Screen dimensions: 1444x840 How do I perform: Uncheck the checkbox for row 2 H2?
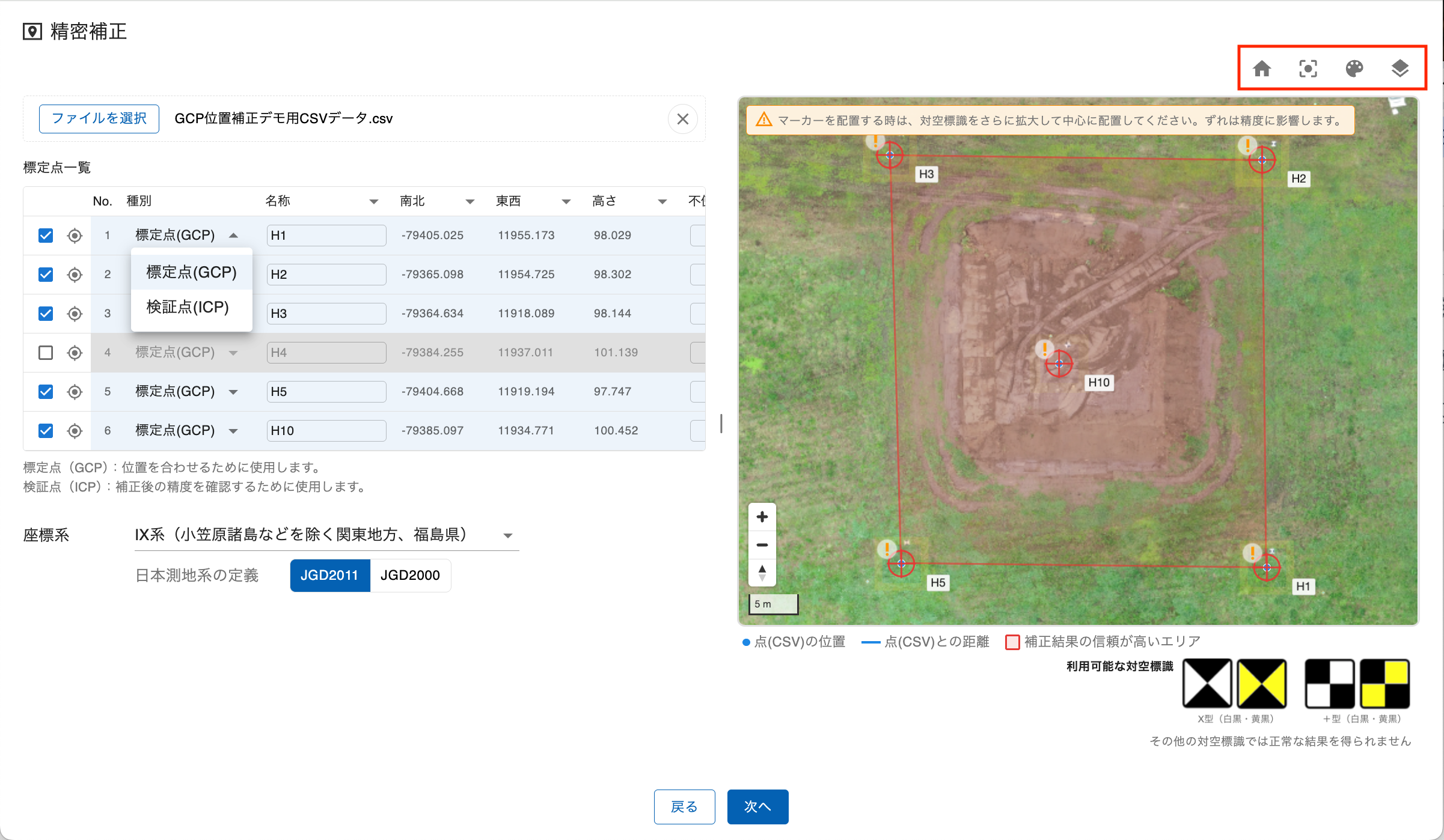pyautogui.click(x=46, y=275)
